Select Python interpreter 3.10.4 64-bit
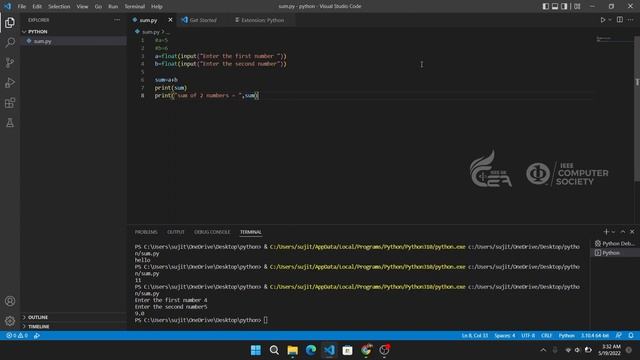 [595, 336]
